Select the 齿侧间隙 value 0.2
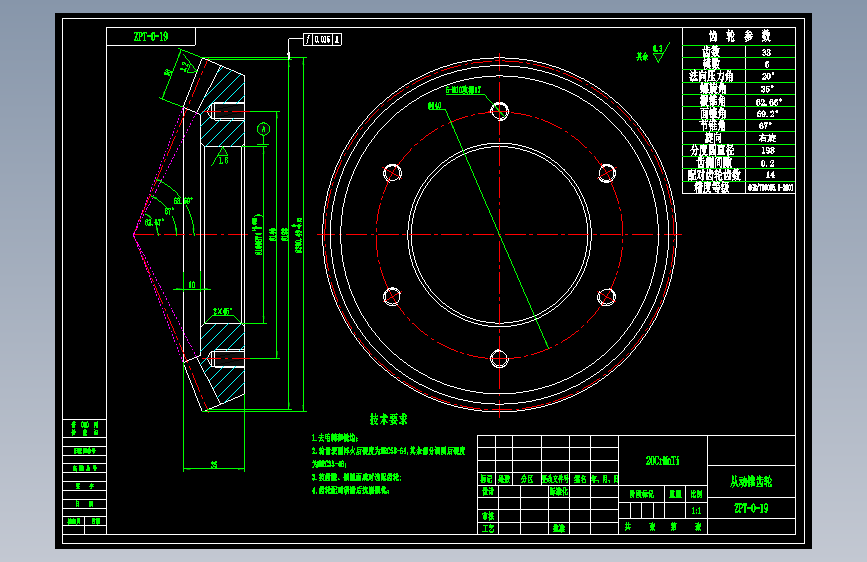The height and width of the screenshot is (562, 867). click(x=767, y=163)
